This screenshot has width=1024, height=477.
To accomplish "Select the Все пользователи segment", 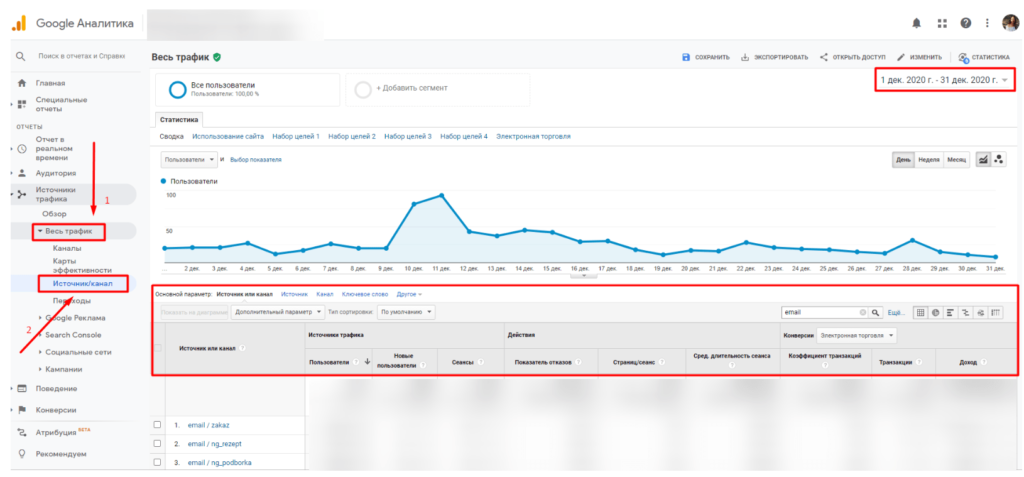I will click(x=248, y=89).
